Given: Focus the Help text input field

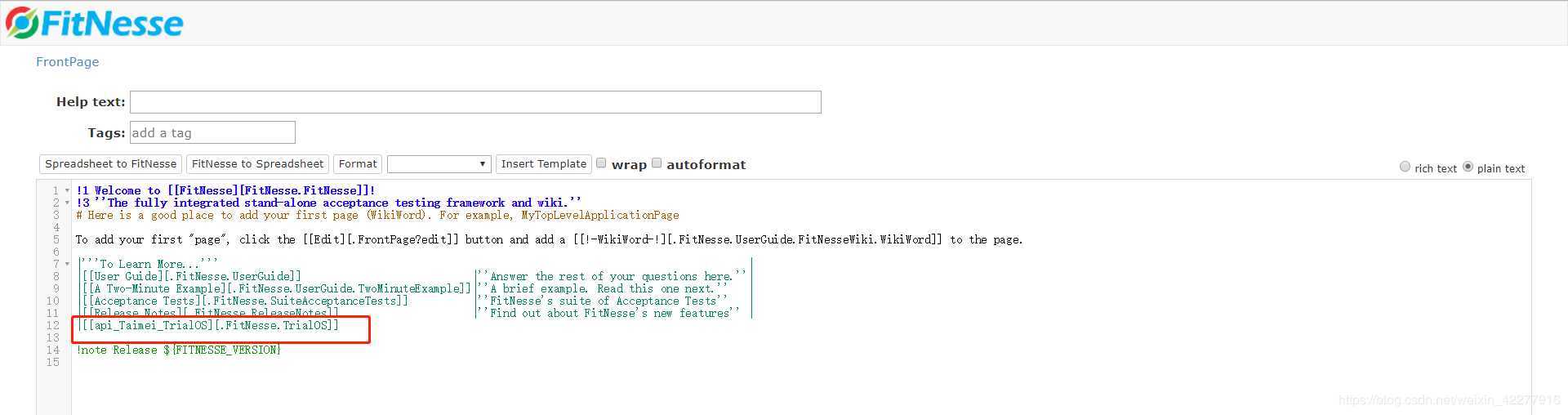Looking at the screenshot, I should 475,102.
